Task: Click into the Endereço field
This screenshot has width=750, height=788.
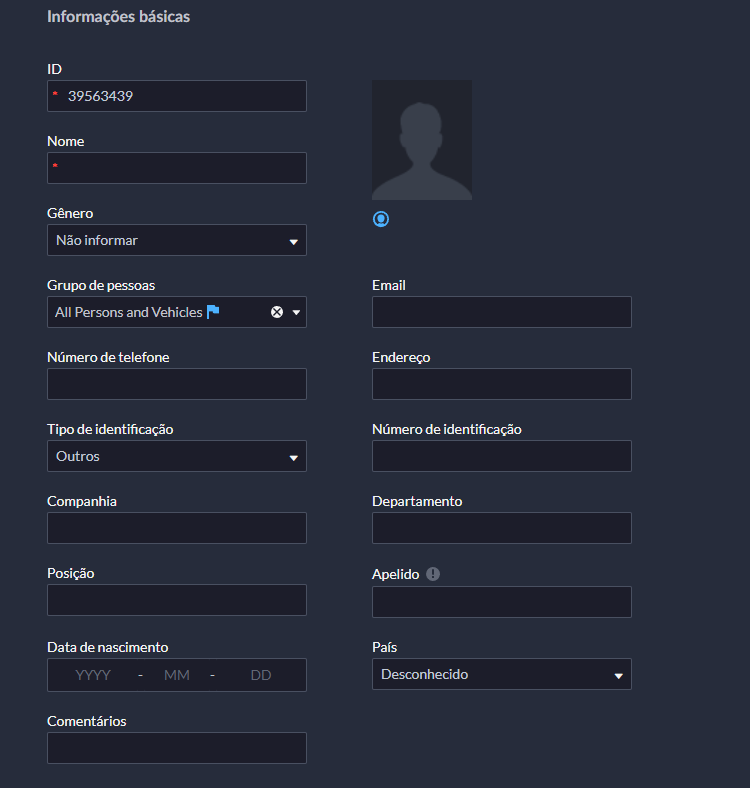Action: [501, 384]
